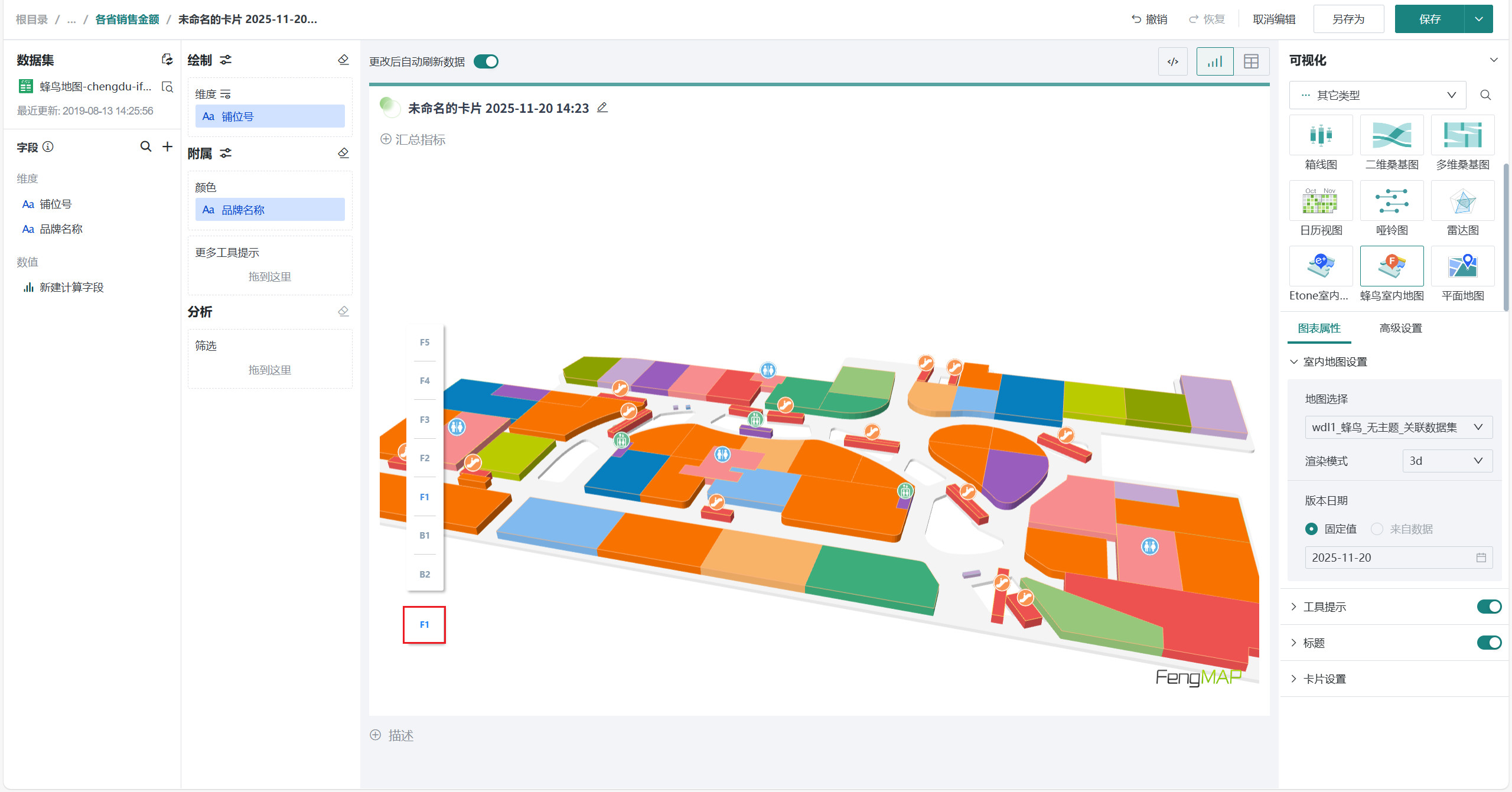The height and width of the screenshot is (792, 1512).
Task: Click the 取消编辑 button
Action: (1273, 19)
